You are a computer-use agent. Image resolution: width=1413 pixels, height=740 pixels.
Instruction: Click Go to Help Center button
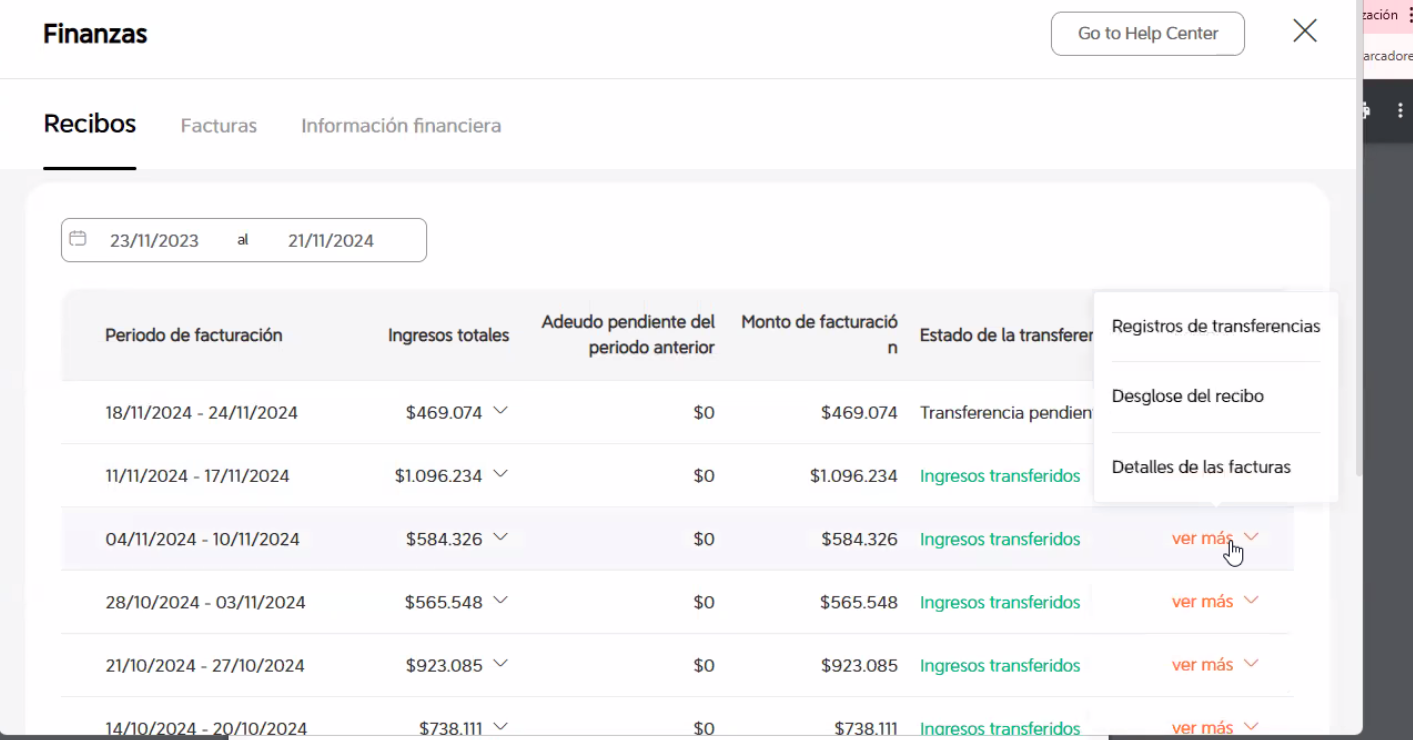point(1148,33)
